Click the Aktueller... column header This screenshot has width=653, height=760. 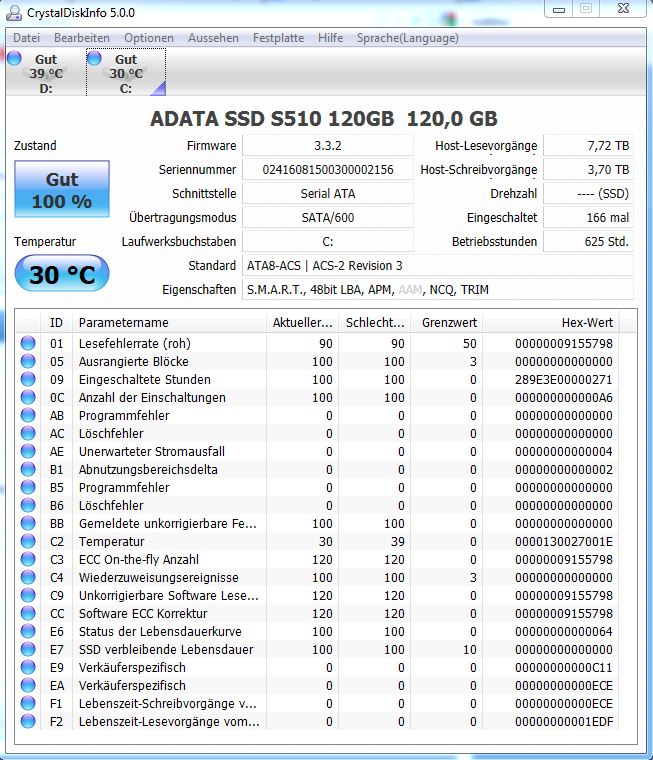(303, 322)
